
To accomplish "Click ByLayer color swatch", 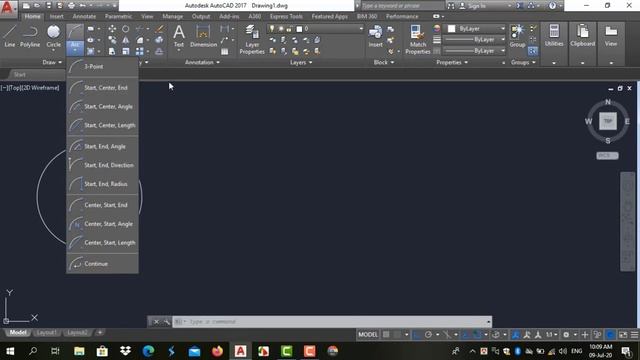I will tap(451, 29).
